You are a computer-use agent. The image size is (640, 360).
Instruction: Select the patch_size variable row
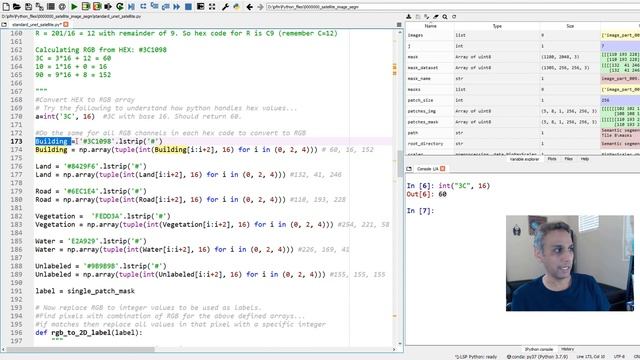[x=523, y=100]
